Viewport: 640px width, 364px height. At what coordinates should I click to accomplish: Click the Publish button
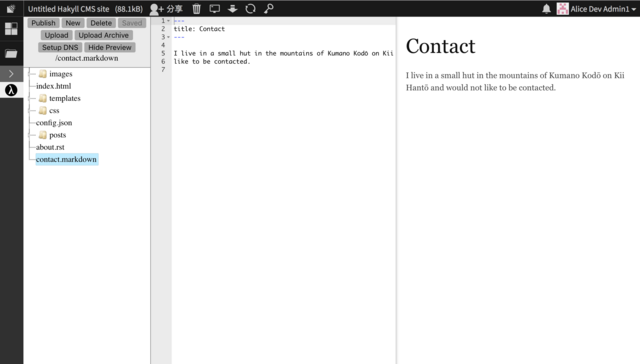click(43, 23)
